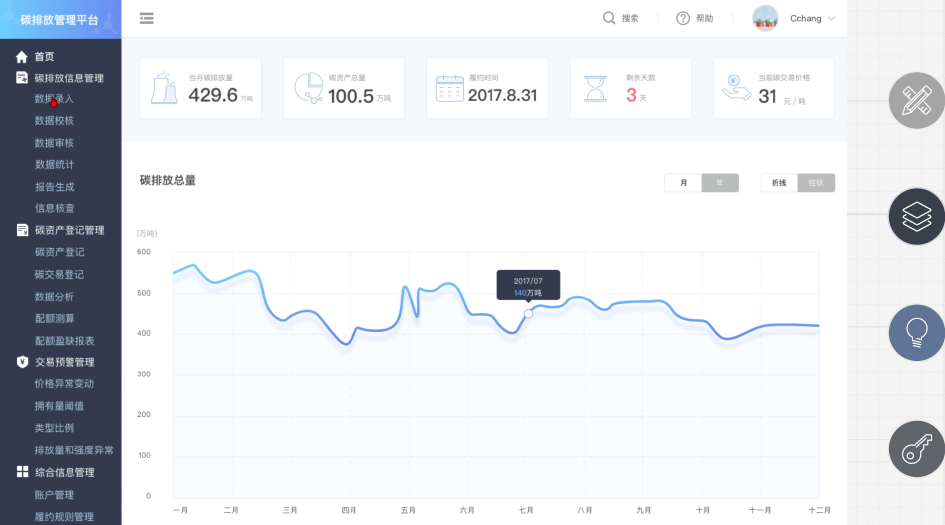This screenshot has width=945, height=525.
Task: Toggle the hamburger menu icon
Action: (x=146, y=19)
